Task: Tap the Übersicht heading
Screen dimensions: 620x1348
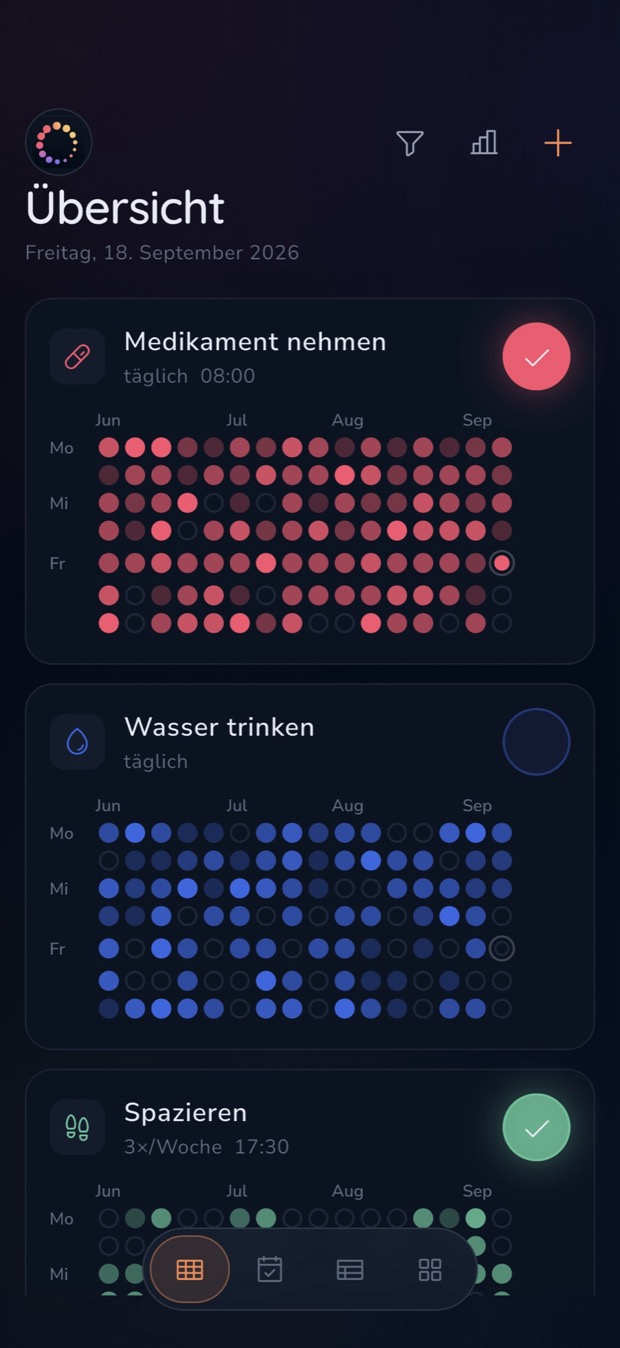Action: click(125, 207)
